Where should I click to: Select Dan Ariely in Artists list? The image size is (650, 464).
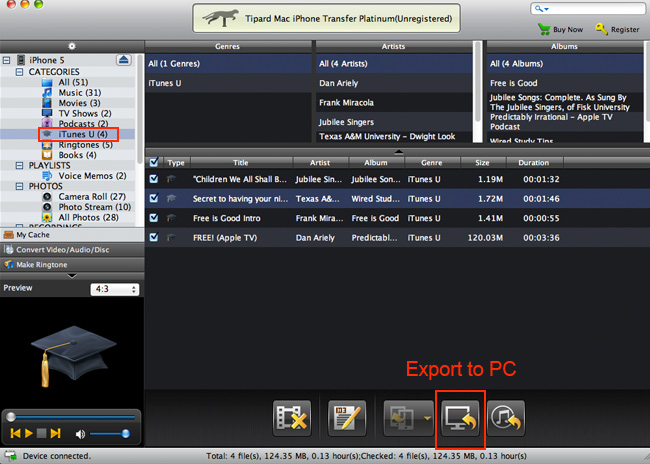[x=394, y=83]
